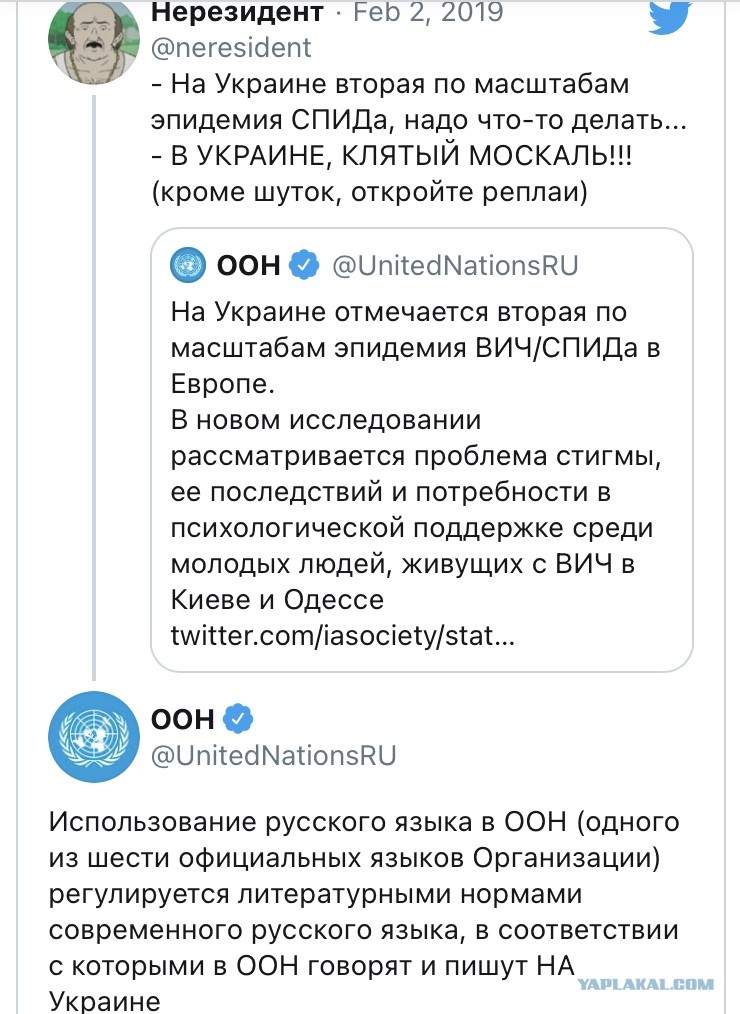
Task: Click the small UN emblem in quoted tweet
Action: (x=188, y=265)
